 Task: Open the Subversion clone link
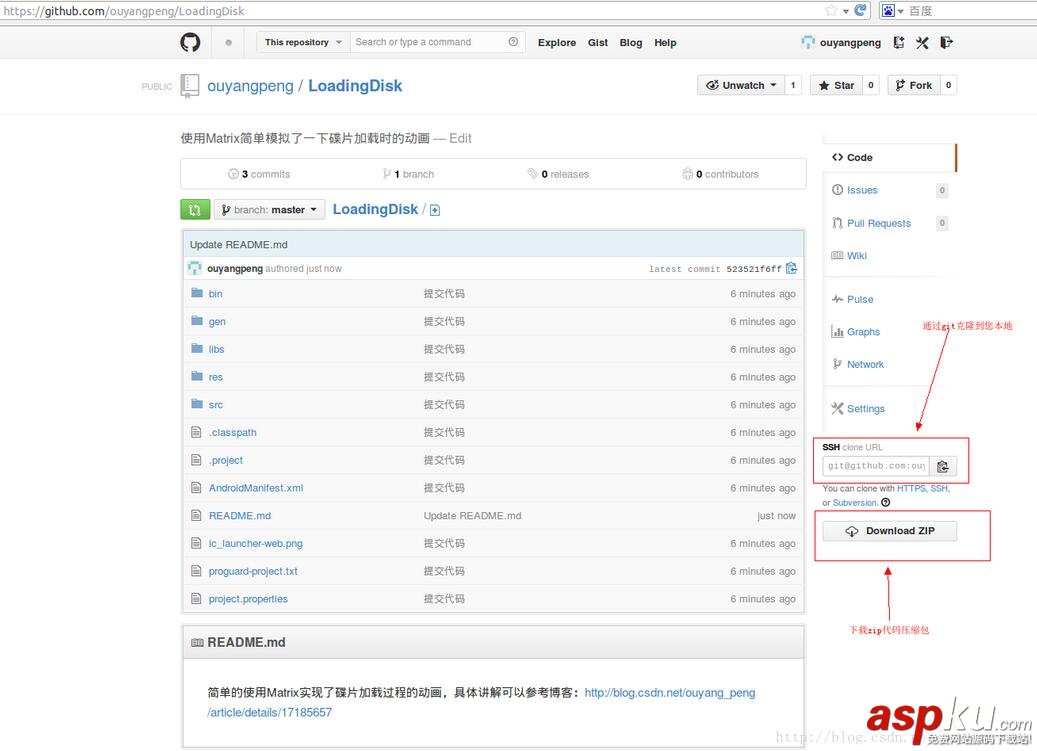coord(854,502)
